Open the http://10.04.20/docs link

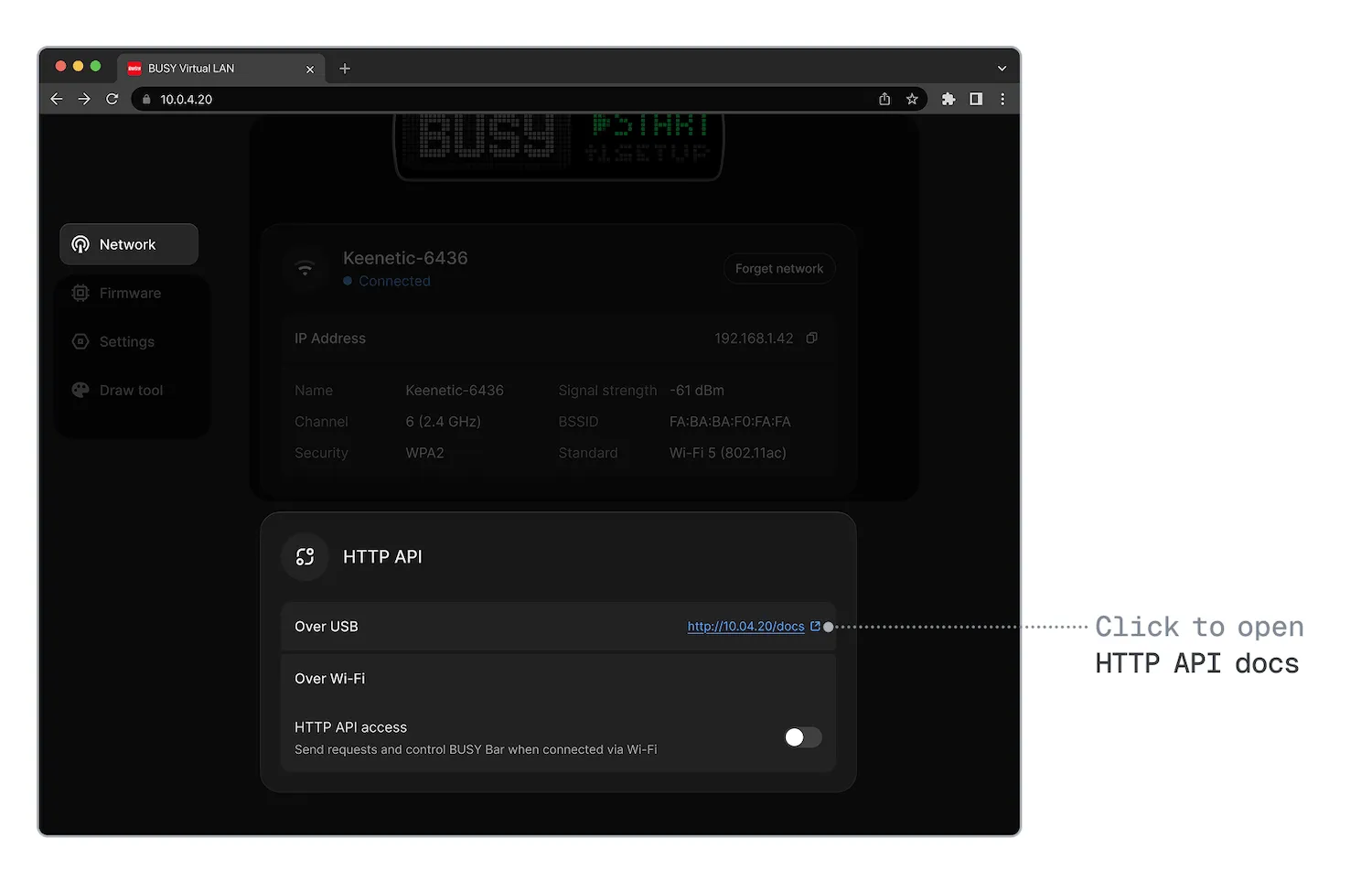745,627
